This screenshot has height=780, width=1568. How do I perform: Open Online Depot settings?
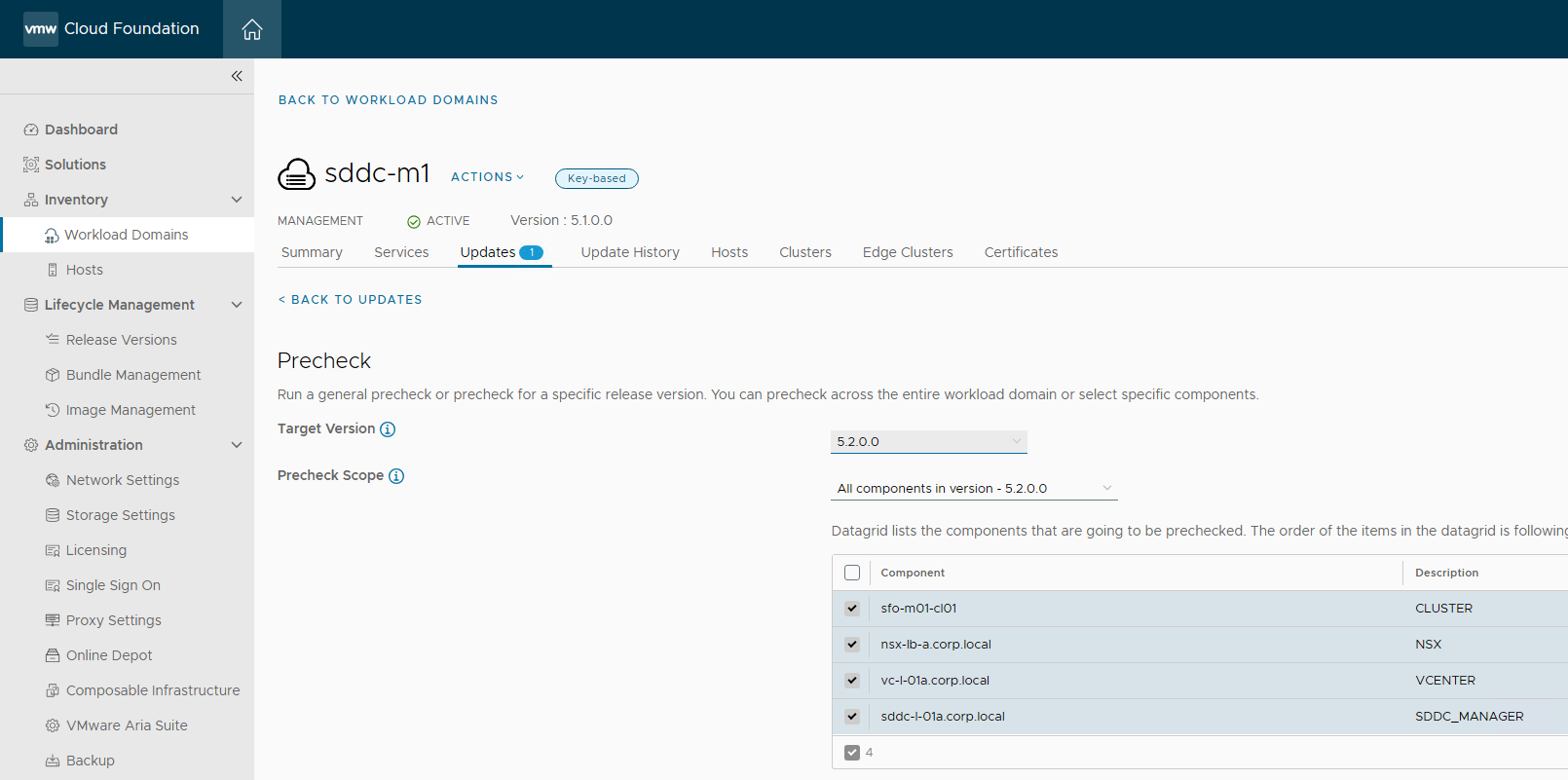pyautogui.click(x=109, y=655)
